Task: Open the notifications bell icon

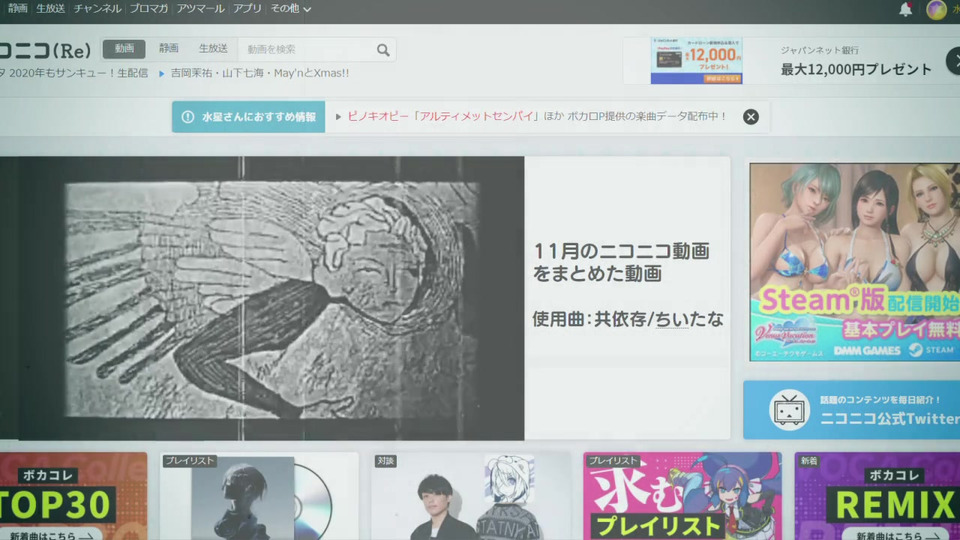Action: [906, 9]
